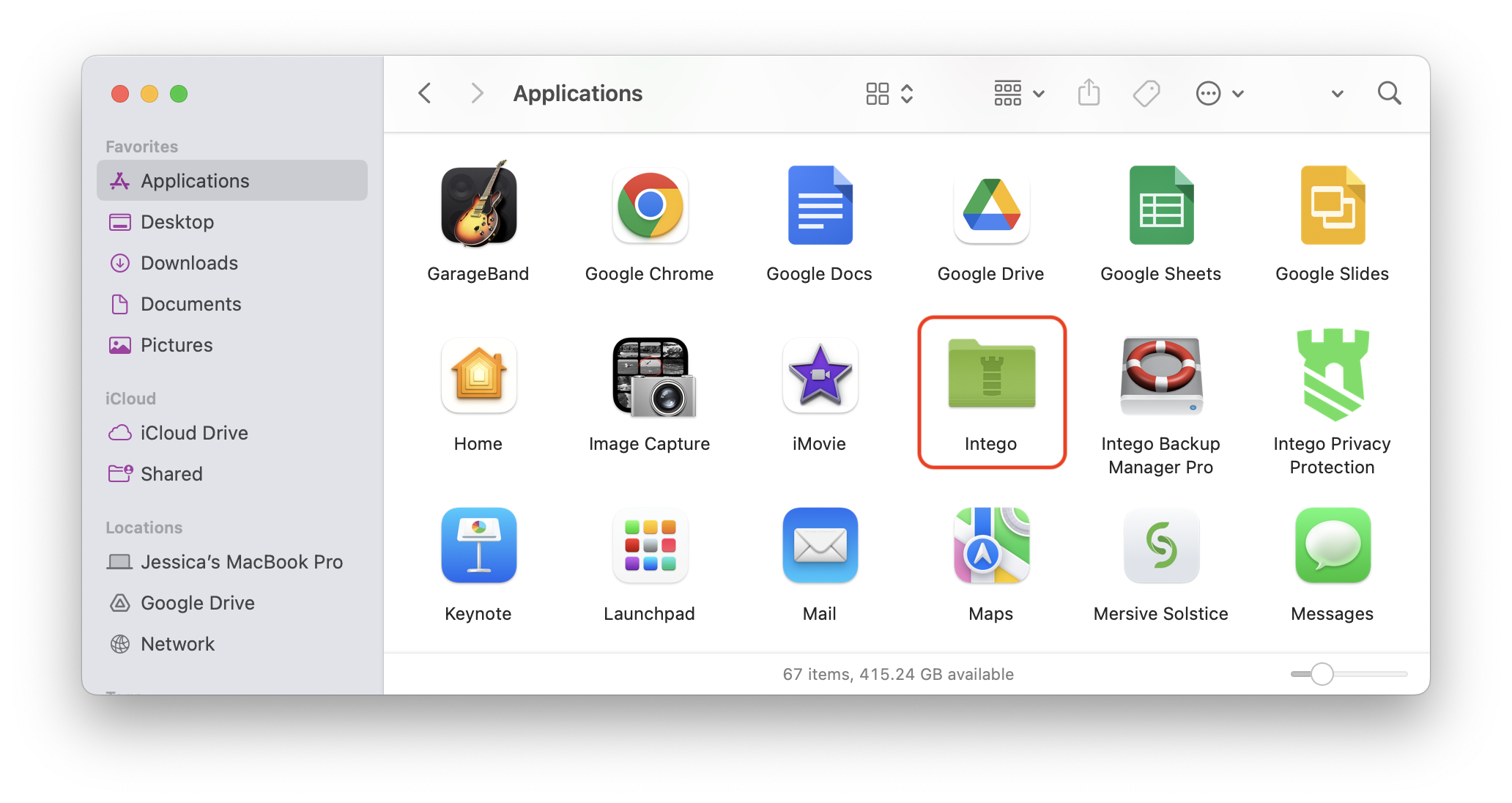Expand the toolbar overflow chevron
1512x803 pixels.
pos(1338,94)
